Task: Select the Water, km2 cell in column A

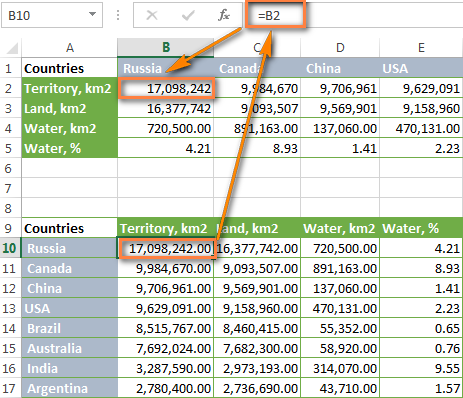Action: 69,128
